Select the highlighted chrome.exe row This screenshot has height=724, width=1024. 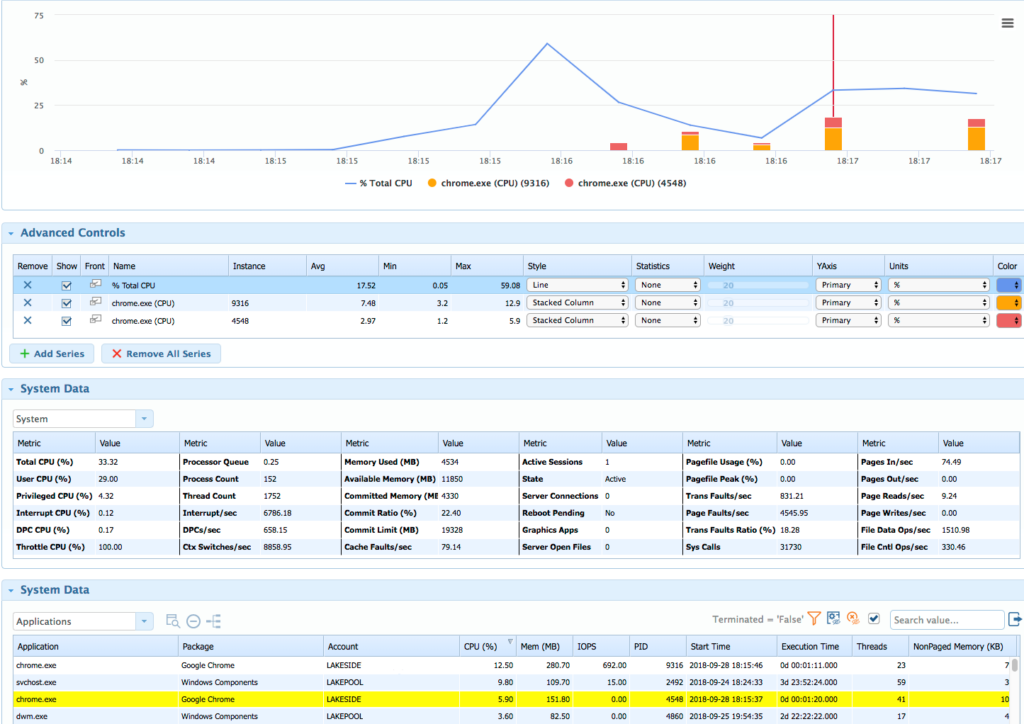(x=95, y=699)
